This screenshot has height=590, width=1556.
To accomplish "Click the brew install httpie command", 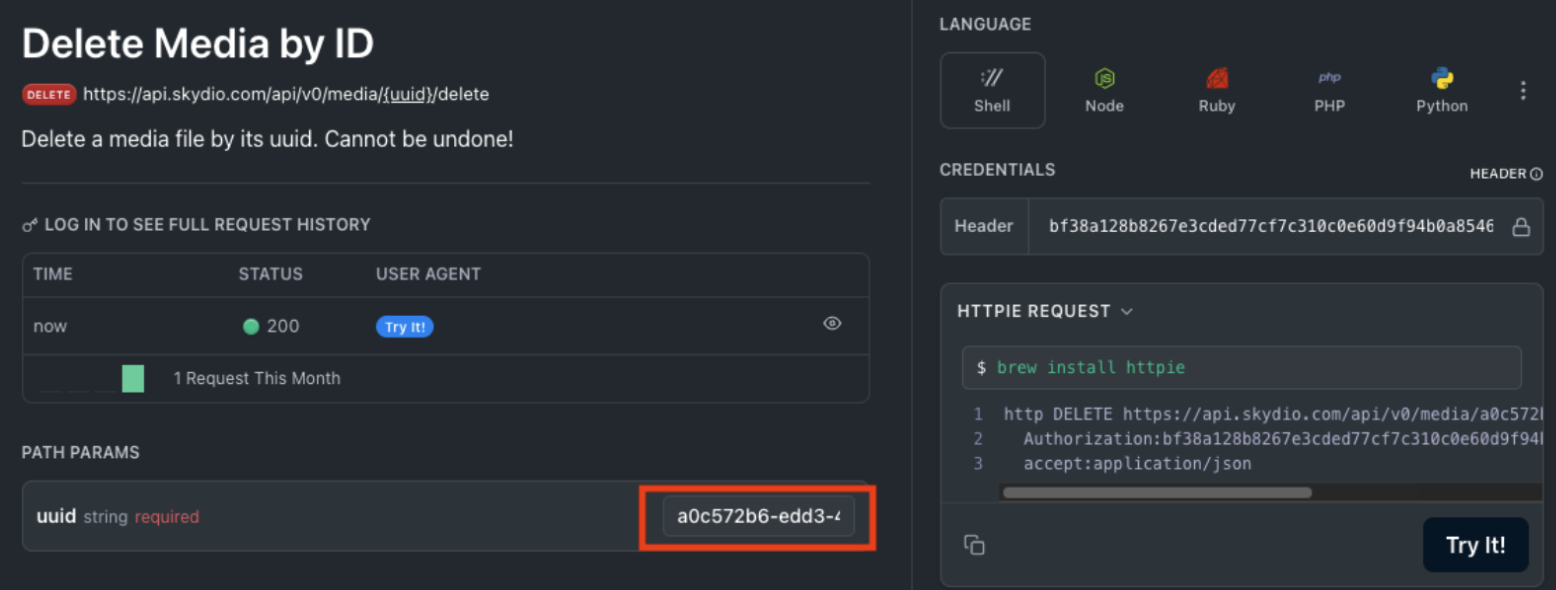I will click(x=1091, y=367).
